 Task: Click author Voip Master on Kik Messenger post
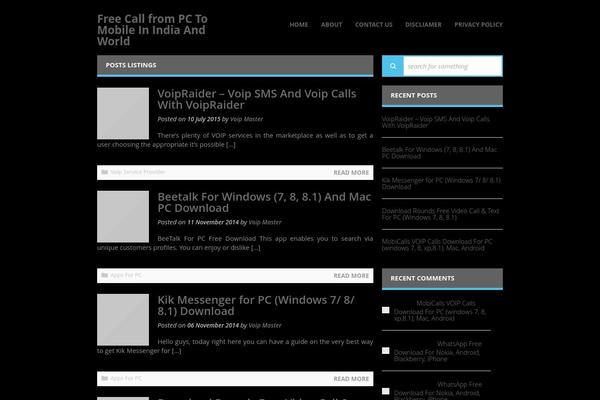265,325
